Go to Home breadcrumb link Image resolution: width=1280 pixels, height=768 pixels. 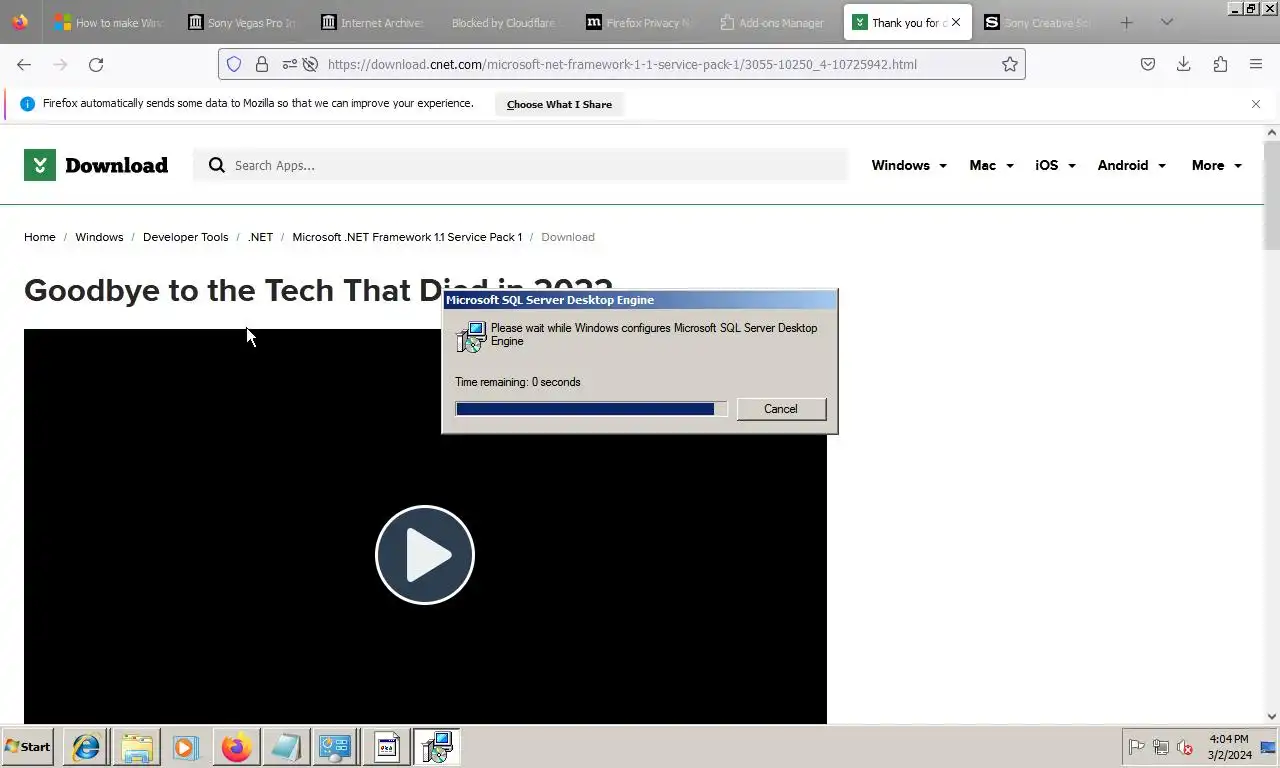point(40,237)
